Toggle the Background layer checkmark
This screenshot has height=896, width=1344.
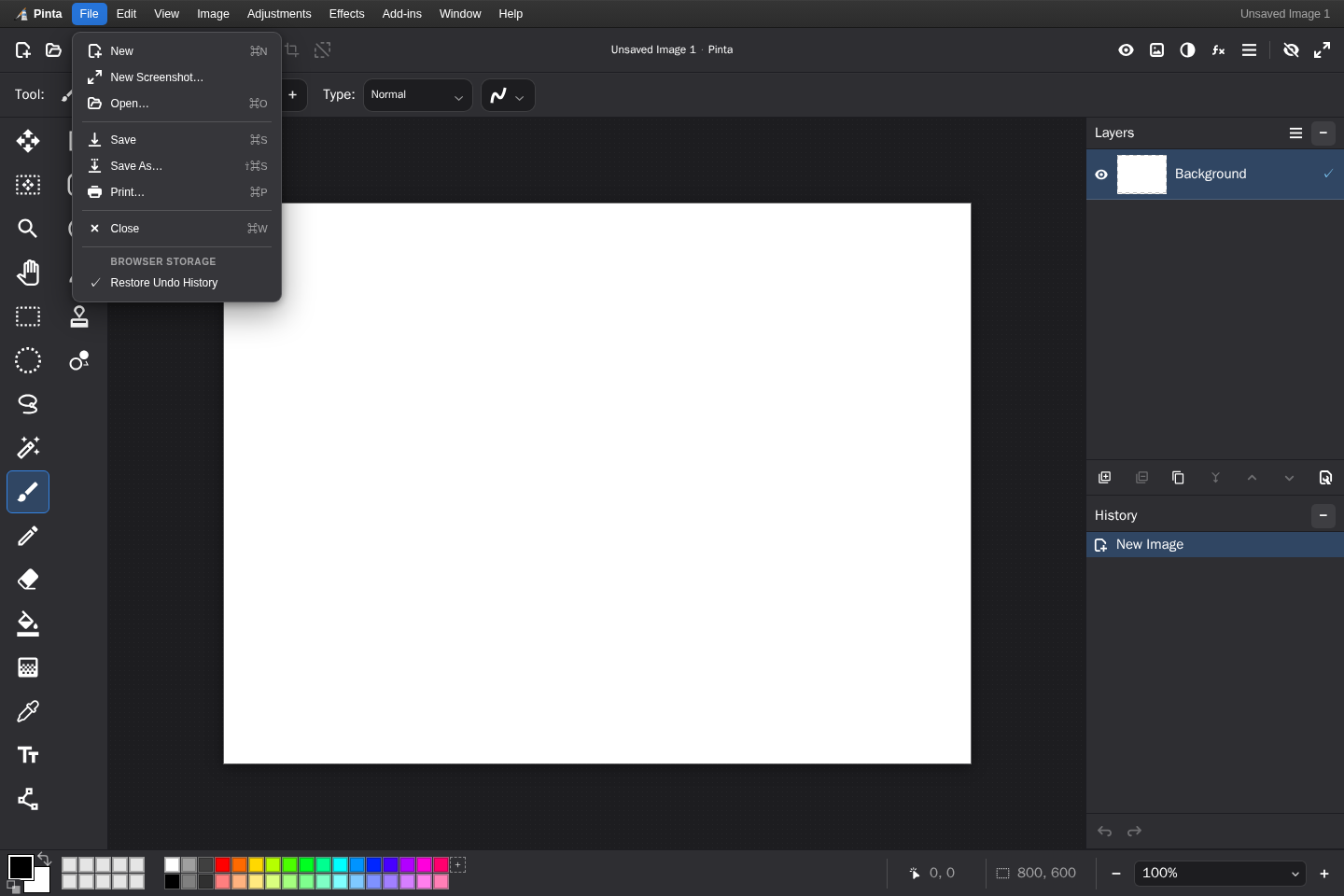pyautogui.click(x=1328, y=175)
